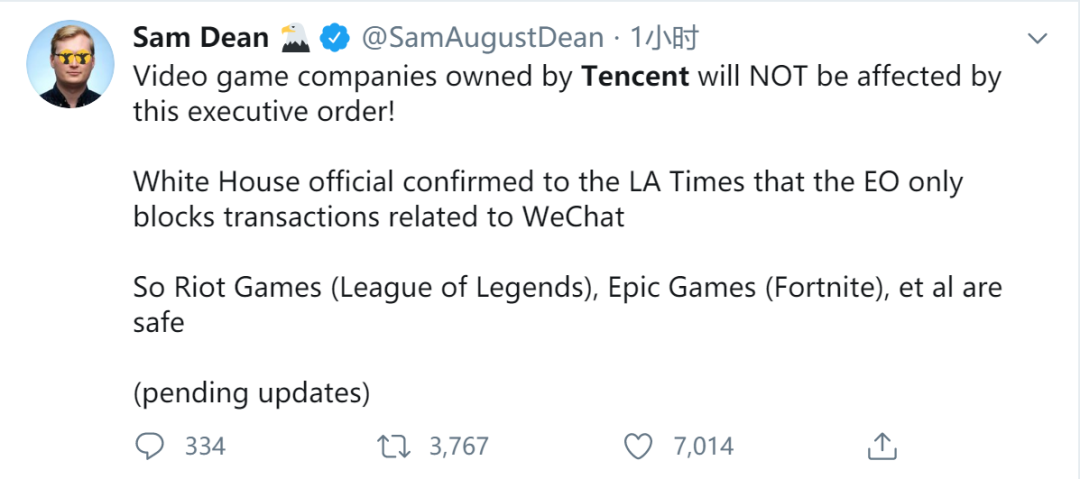The image size is (1080, 479).
Task: Open the @SamAugustDean handle link
Action: coord(482,39)
